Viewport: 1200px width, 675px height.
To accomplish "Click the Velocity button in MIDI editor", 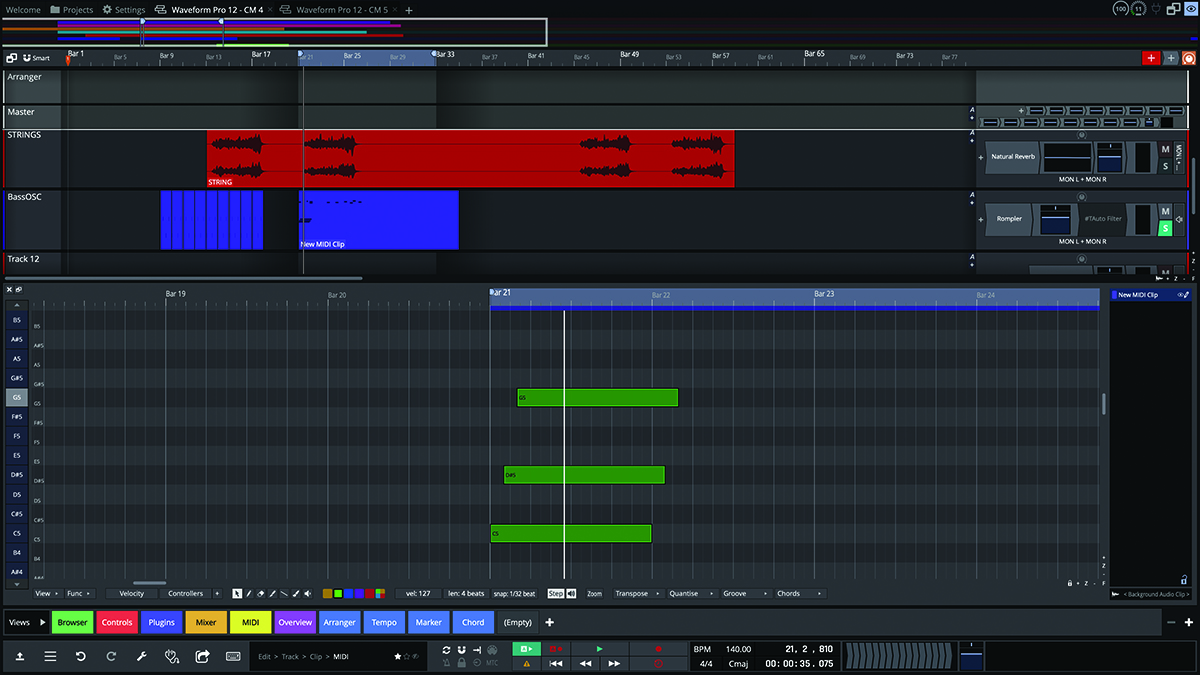I will point(132,594).
